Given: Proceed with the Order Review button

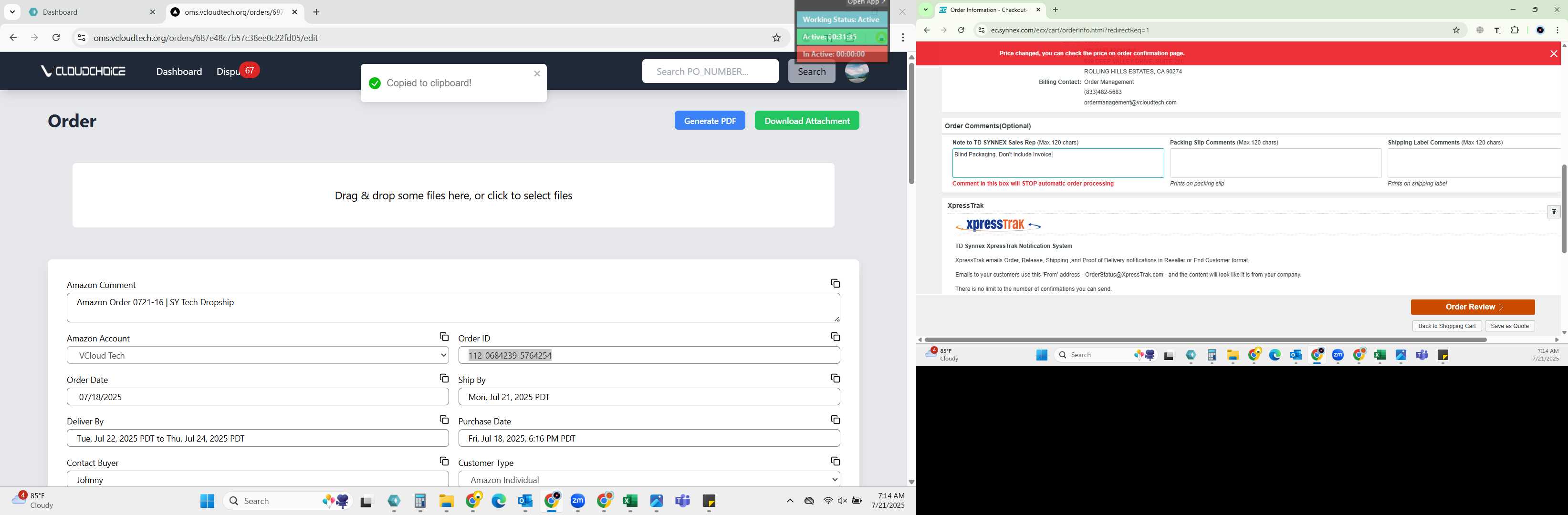Looking at the screenshot, I should (1473, 307).
